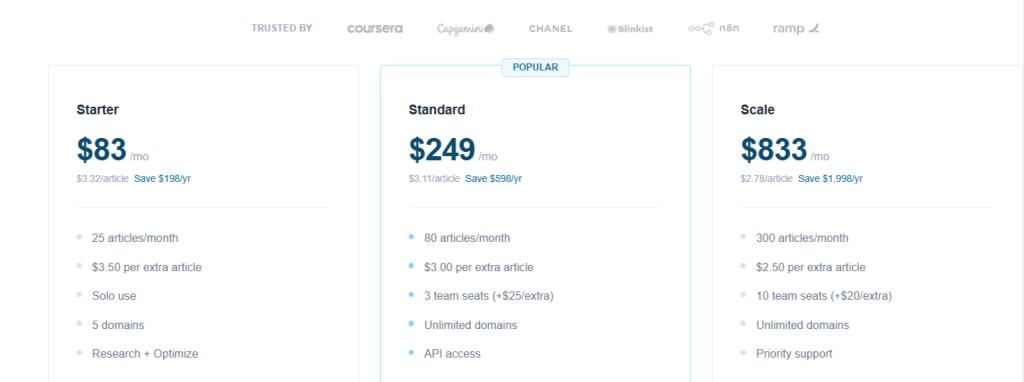Viewport: 1024px width, 382px height.
Task: Click the ramp logo
Action: pos(795,29)
